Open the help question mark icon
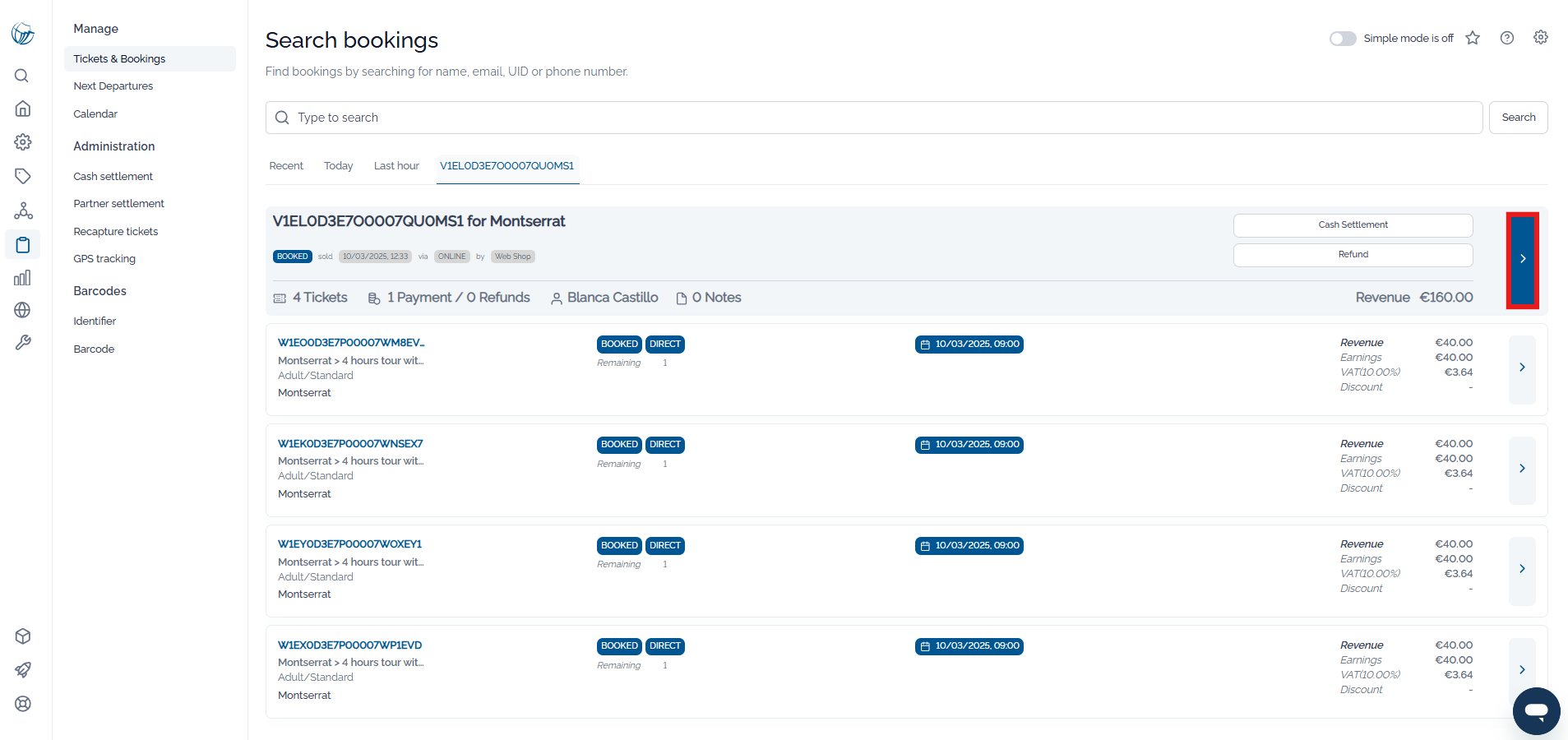Screen dimensions: 1568x740 coord(1507,38)
